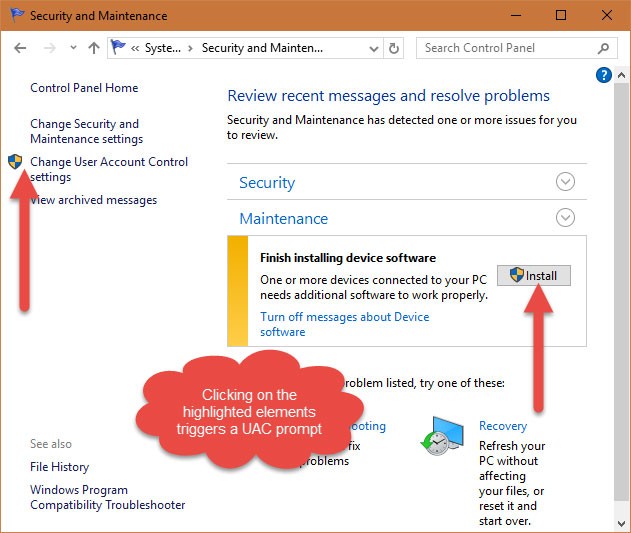Screen dimensions: 631x533
Task: Open View archived messages
Action: pos(94,200)
